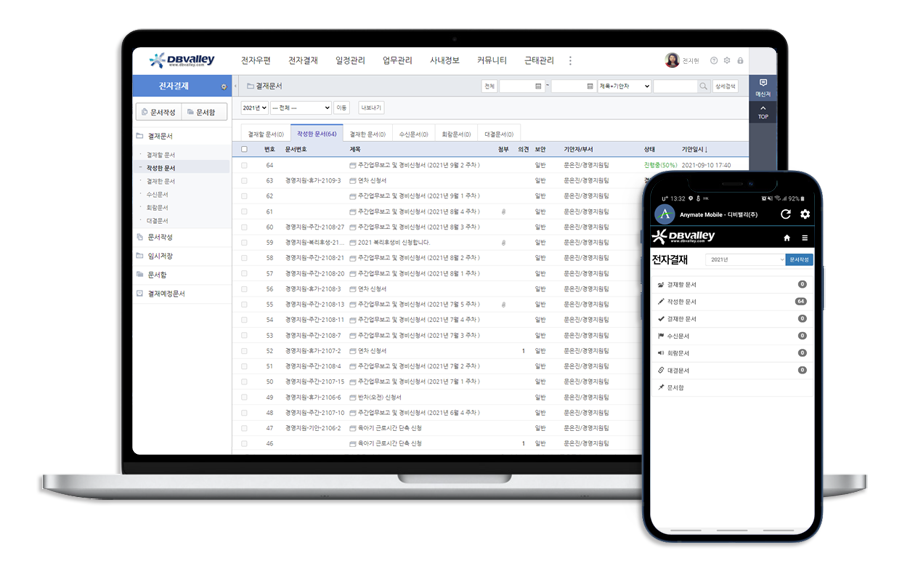The image size is (910, 569).
Task: Sort by the 기안일시 column header
Action: [694, 149]
